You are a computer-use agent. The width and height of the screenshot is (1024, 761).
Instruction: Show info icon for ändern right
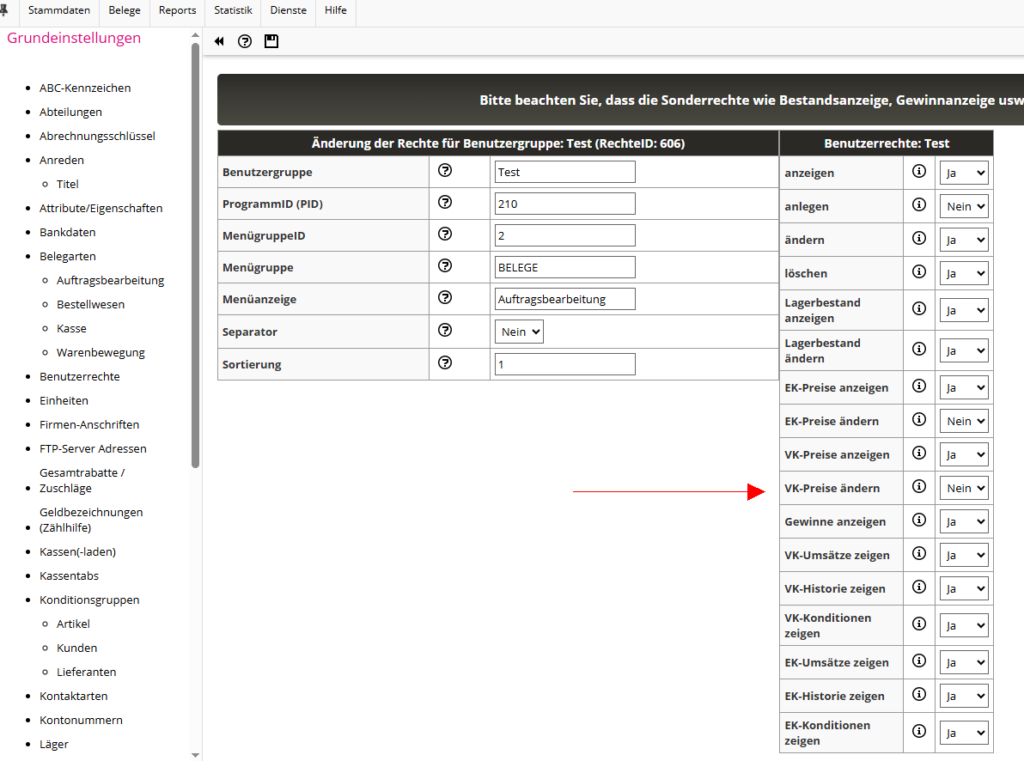919,238
